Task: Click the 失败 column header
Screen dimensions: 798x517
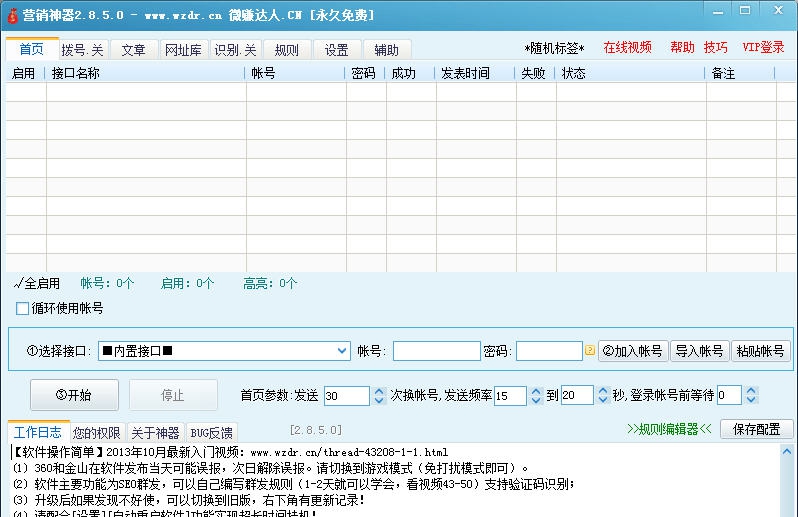Action: point(536,73)
